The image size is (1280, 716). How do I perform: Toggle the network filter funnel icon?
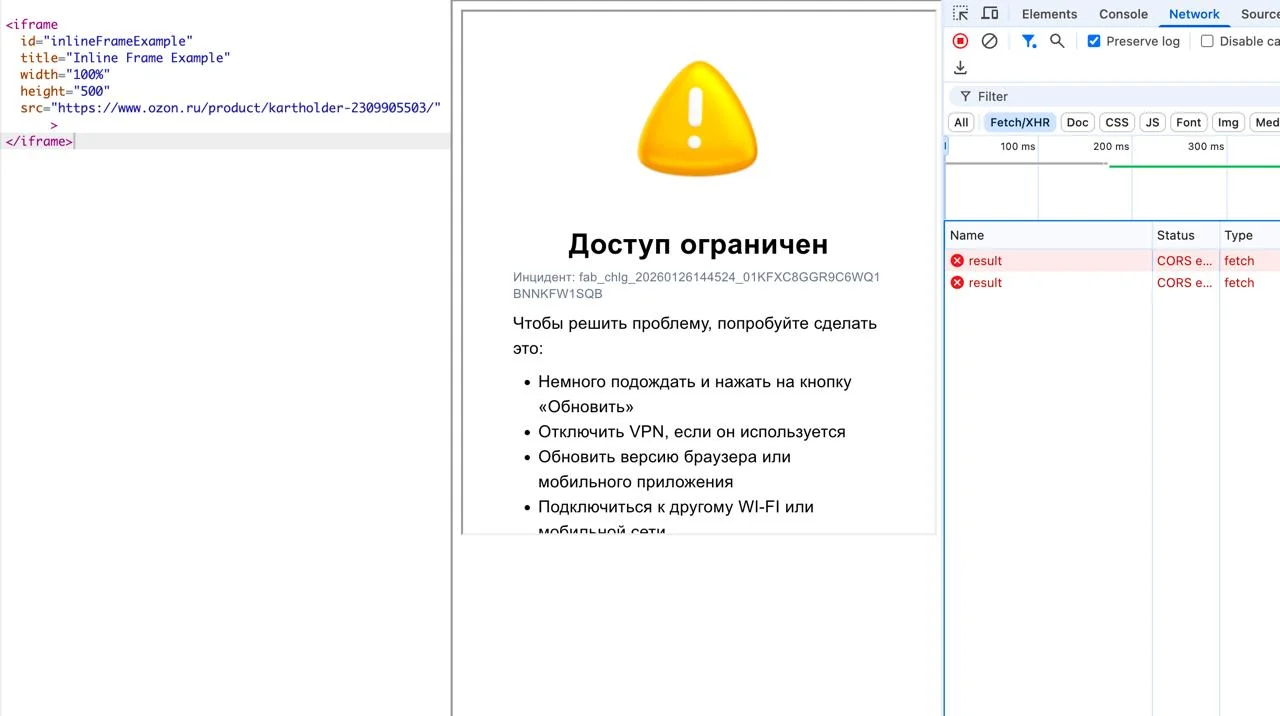tap(1028, 41)
